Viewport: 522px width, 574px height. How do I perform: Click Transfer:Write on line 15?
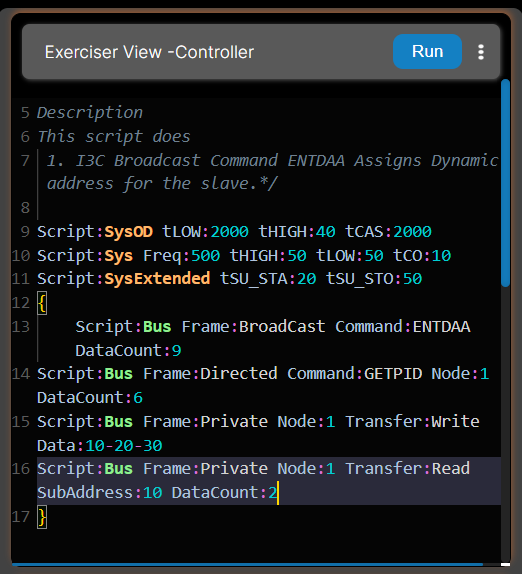[x=413, y=422]
